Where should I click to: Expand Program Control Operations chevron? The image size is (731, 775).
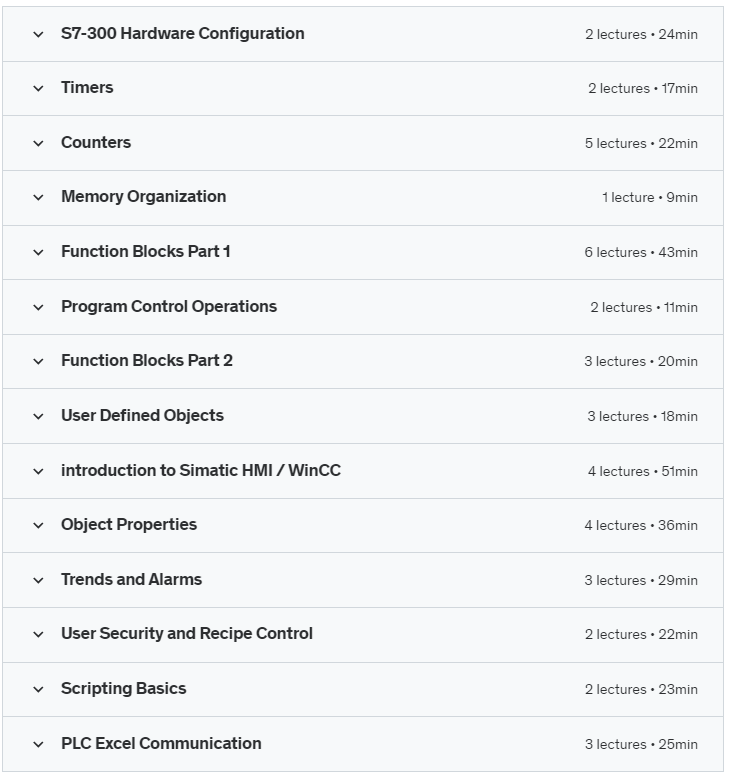pos(38,307)
